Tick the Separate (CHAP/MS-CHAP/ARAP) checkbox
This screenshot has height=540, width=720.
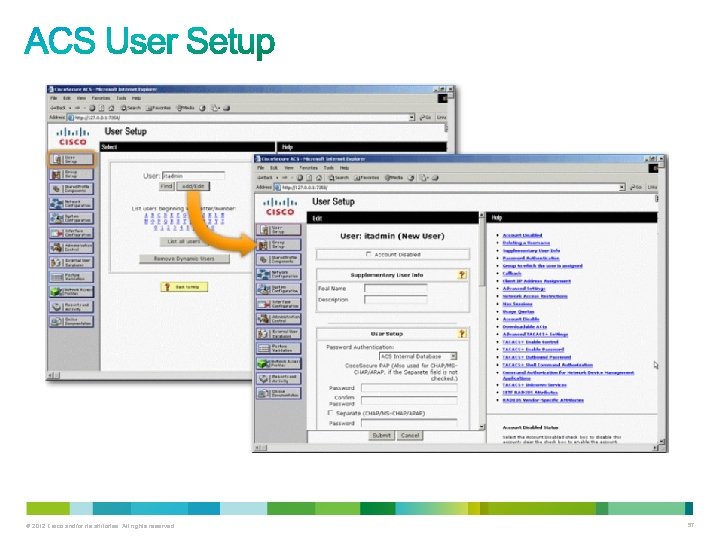pos(330,413)
